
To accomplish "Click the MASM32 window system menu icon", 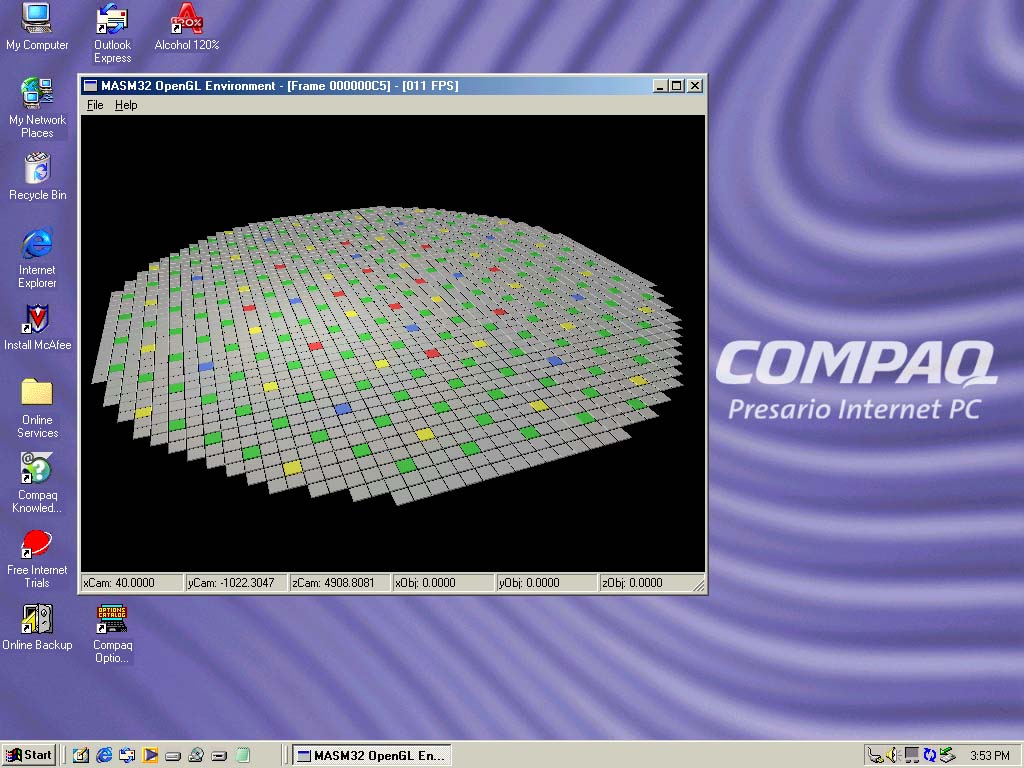I will pos(90,86).
